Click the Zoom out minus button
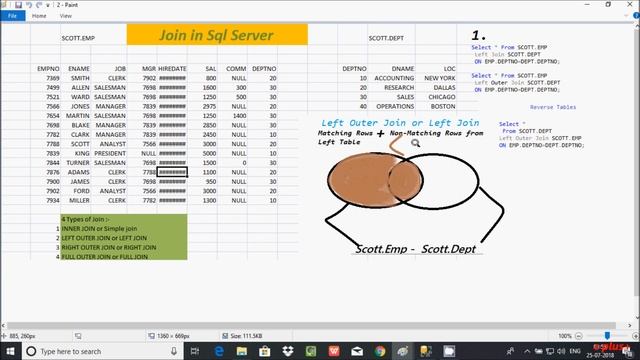This screenshot has height=360, width=640. (x=578, y=336)
